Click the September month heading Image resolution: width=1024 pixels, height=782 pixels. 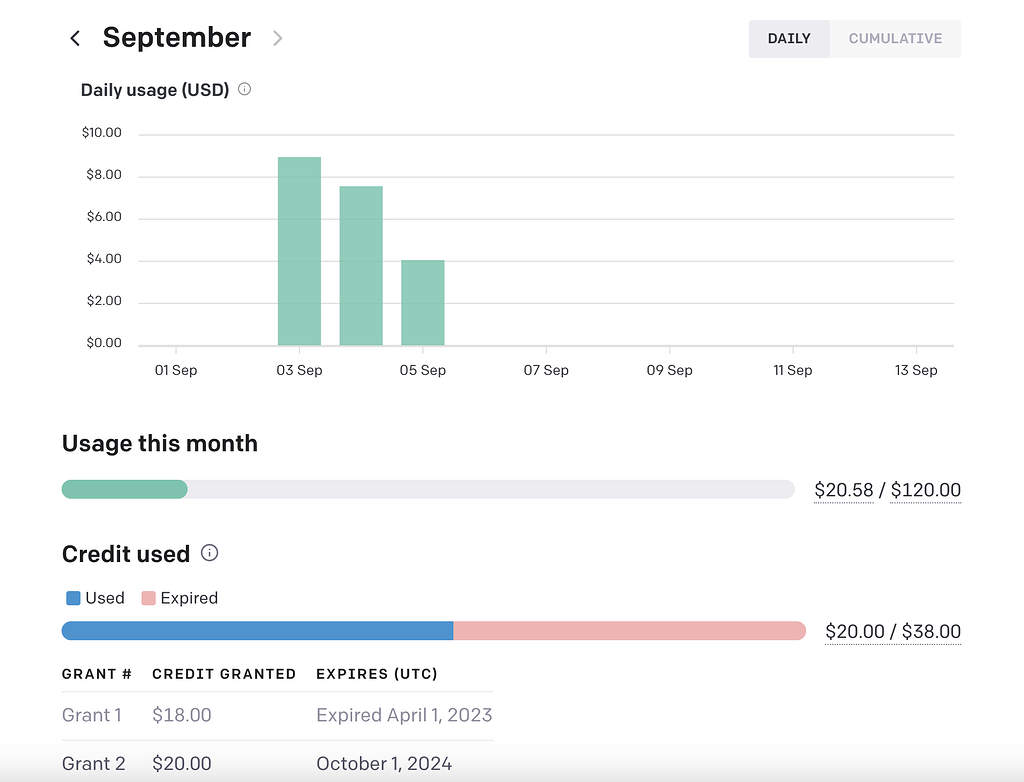pos(176,37)
